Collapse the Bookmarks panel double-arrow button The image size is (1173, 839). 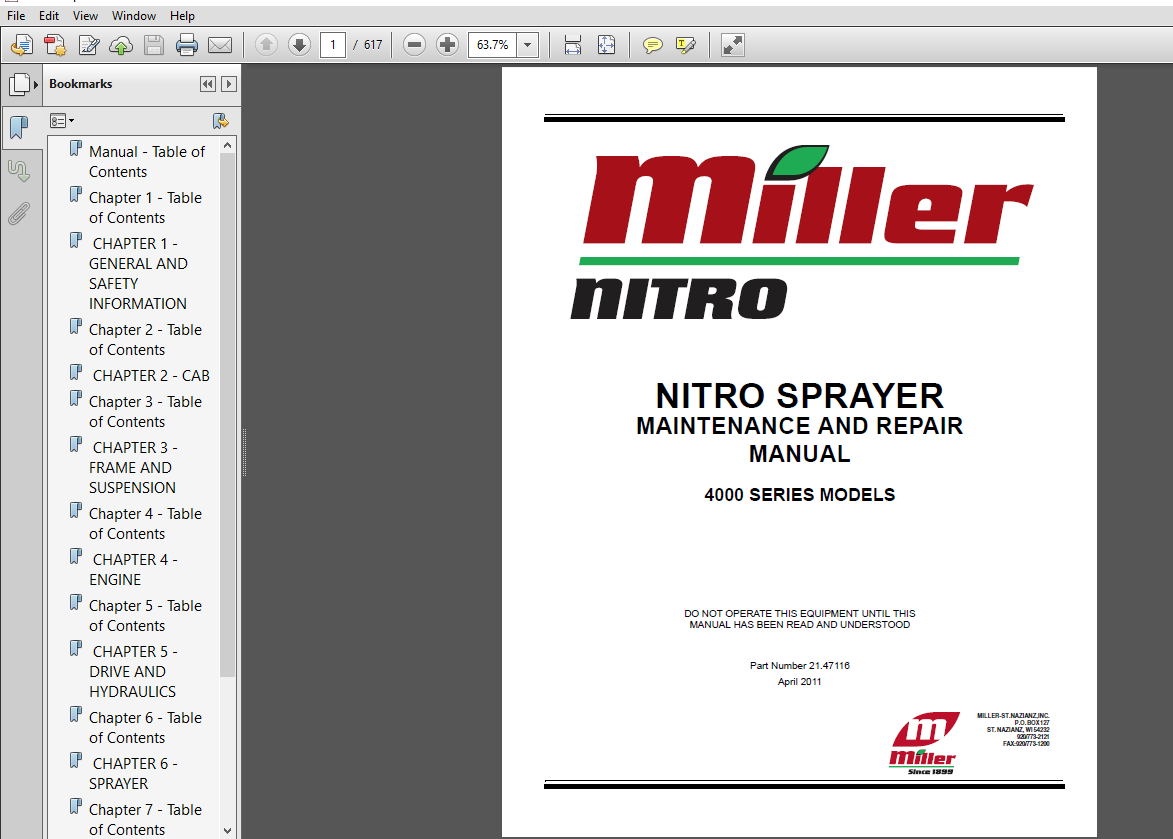tap(208, 84)
